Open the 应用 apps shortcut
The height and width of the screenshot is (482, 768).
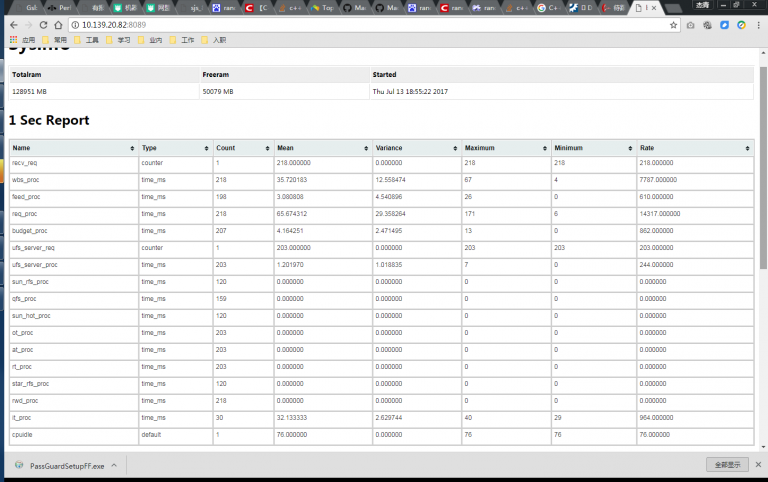(x=23, y=40)
